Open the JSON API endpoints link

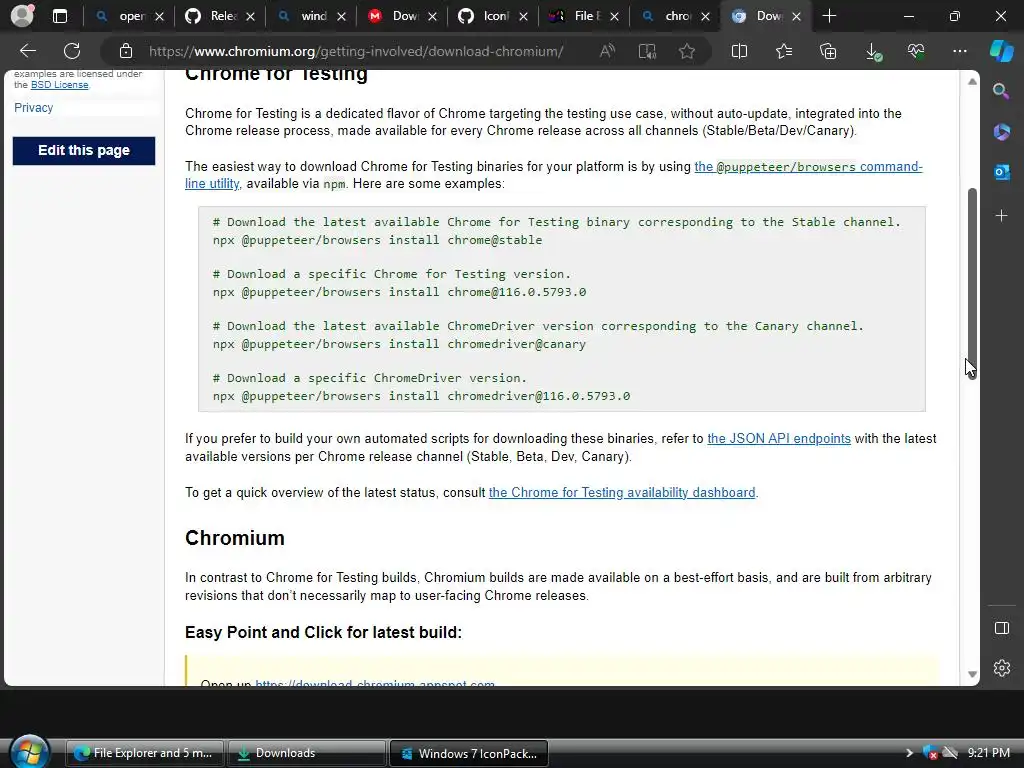point(778,438)
